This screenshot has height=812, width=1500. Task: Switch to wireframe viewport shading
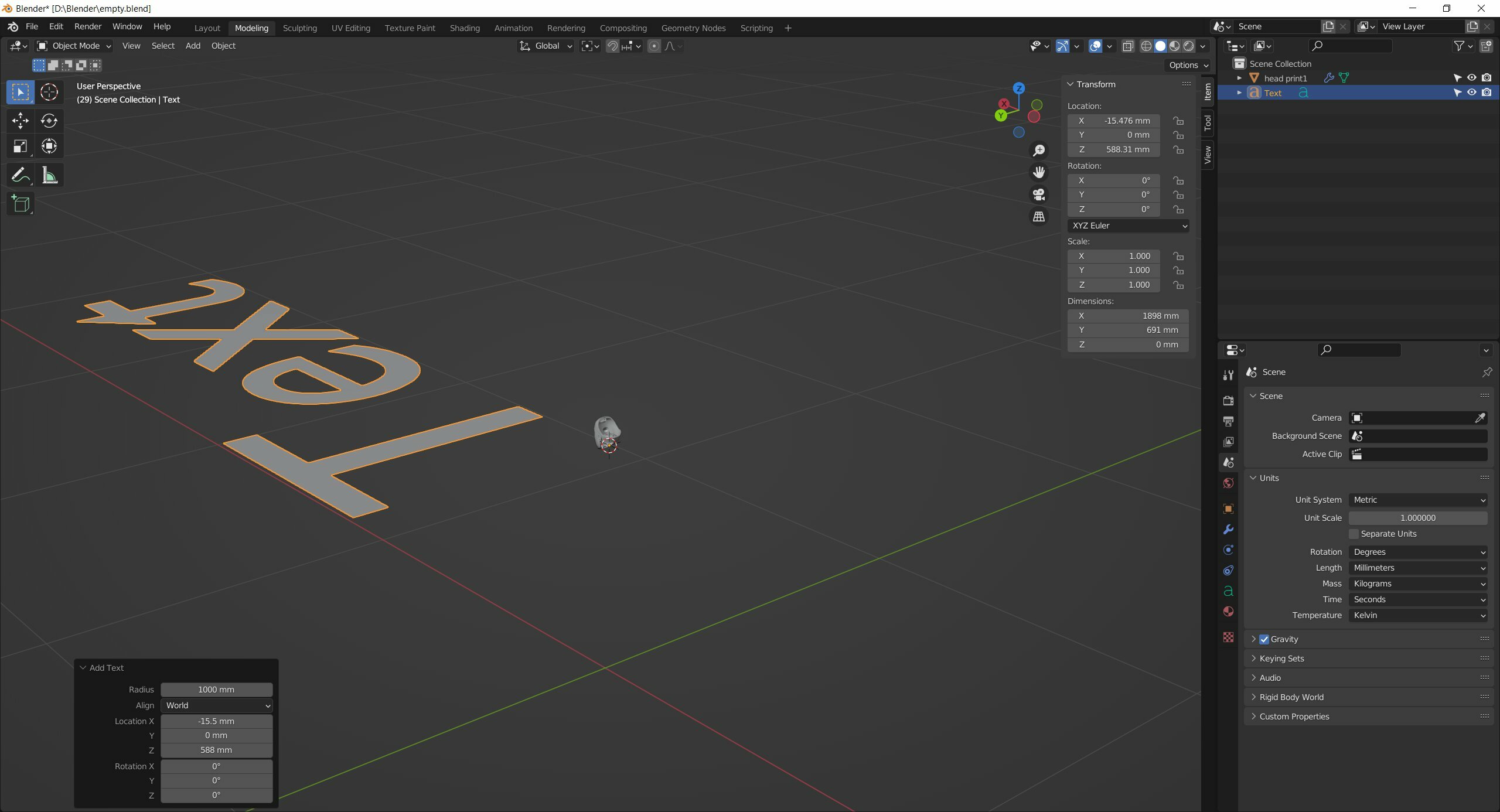click(x=1146, y=46)
